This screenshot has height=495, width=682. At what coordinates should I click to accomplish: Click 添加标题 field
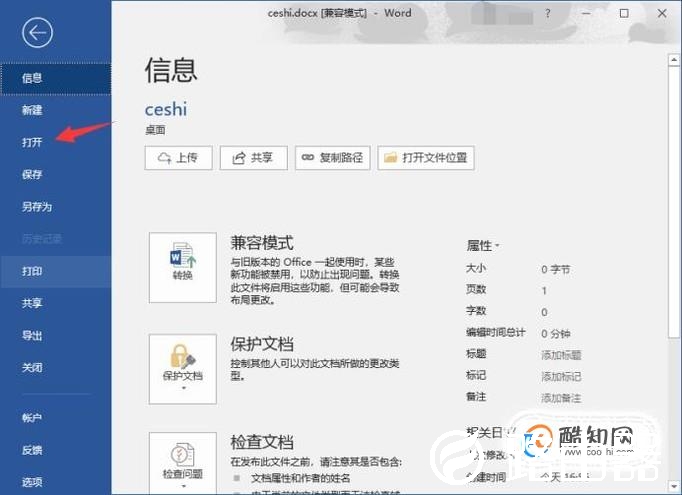point(561,355)
